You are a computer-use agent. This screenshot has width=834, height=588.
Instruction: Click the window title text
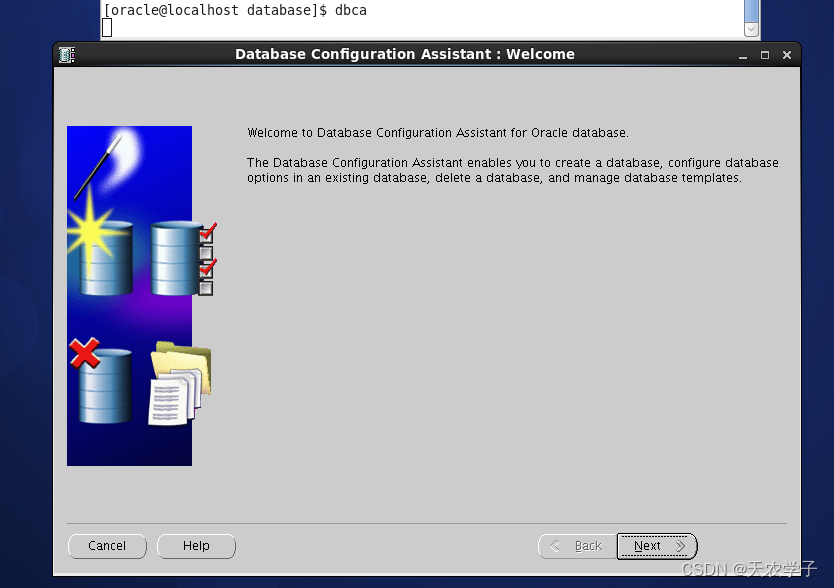pyautogui.click(x=405, y=54)
